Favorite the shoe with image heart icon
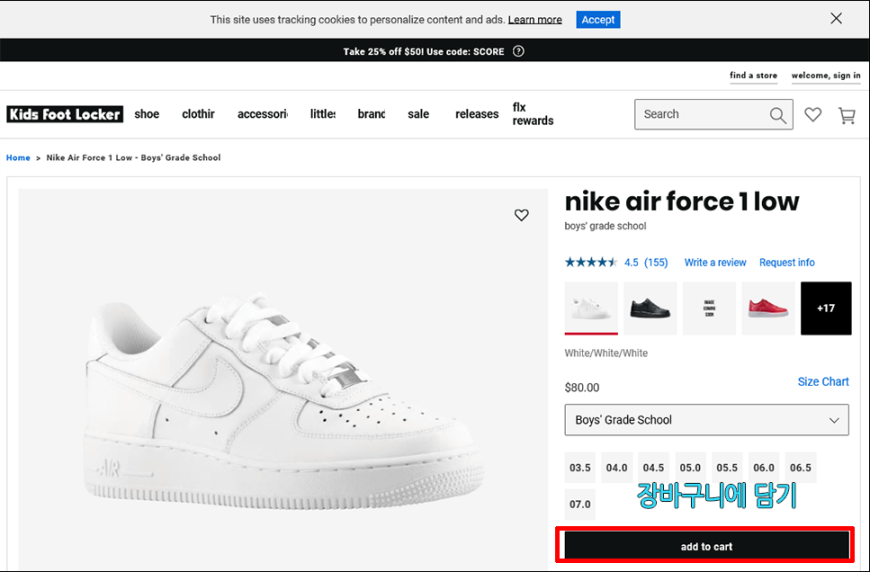The width and height of the screenshot is (870, 572). 521,215
